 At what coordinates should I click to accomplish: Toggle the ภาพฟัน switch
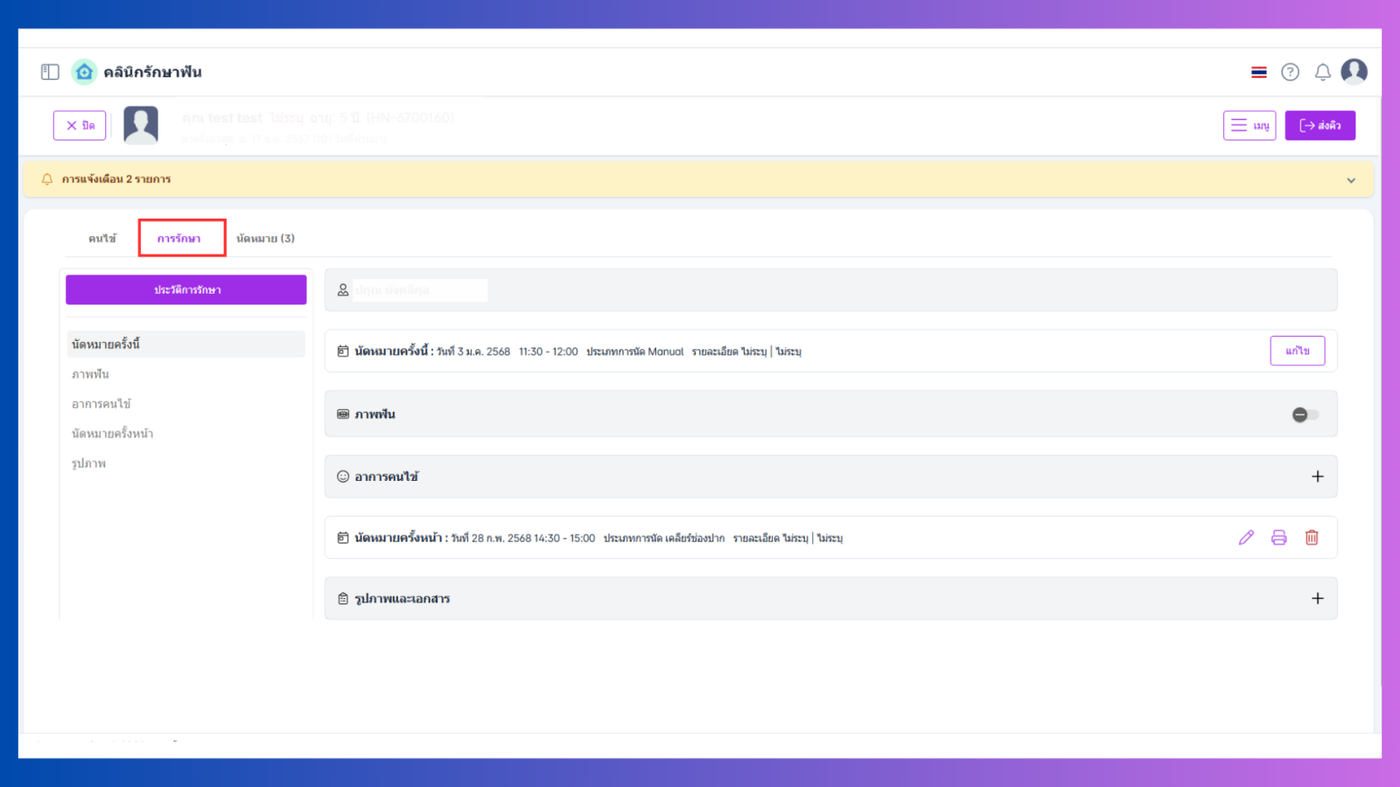(x=1305, y=414)
